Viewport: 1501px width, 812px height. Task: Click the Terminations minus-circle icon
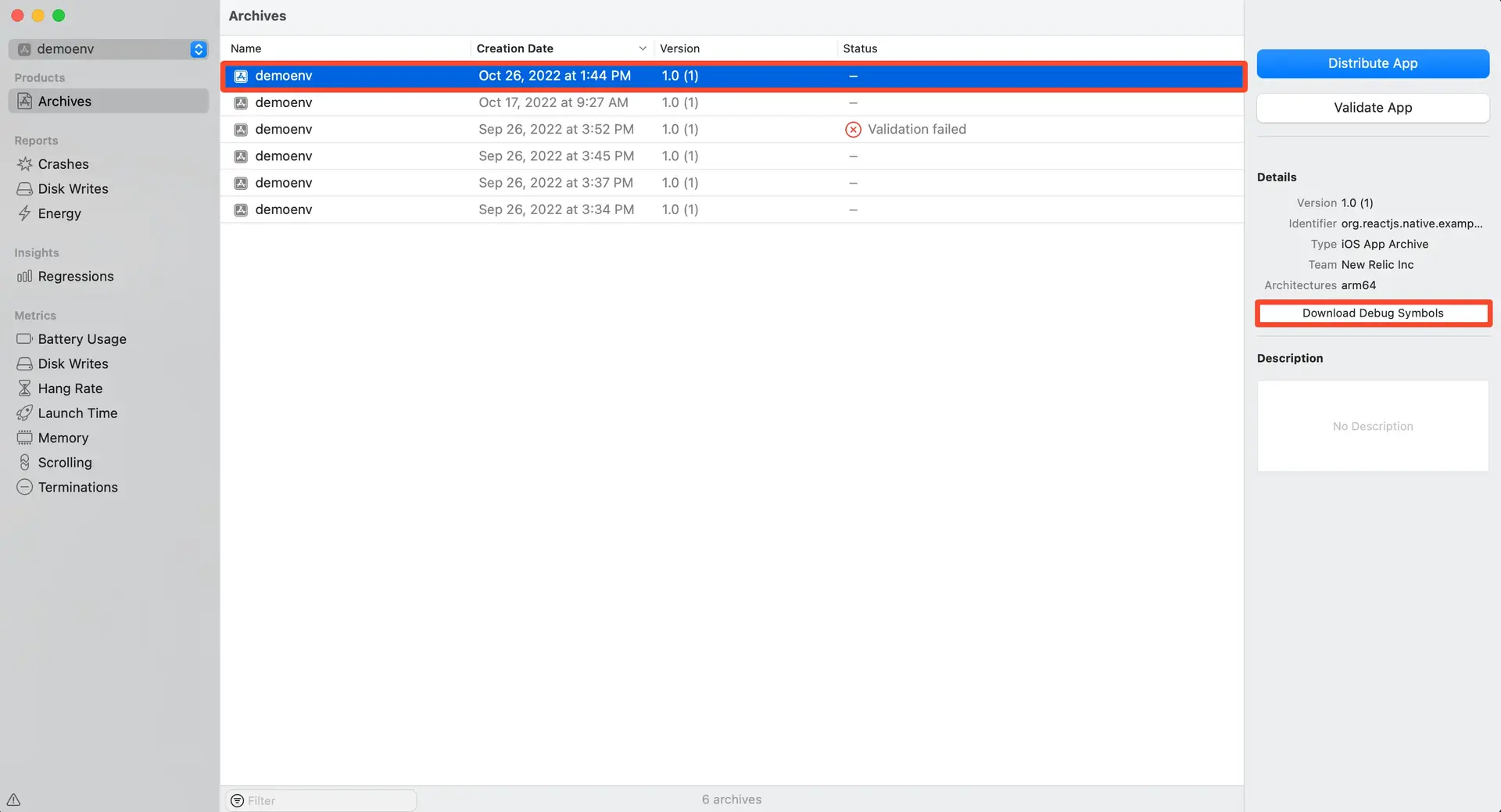(24, 487)
